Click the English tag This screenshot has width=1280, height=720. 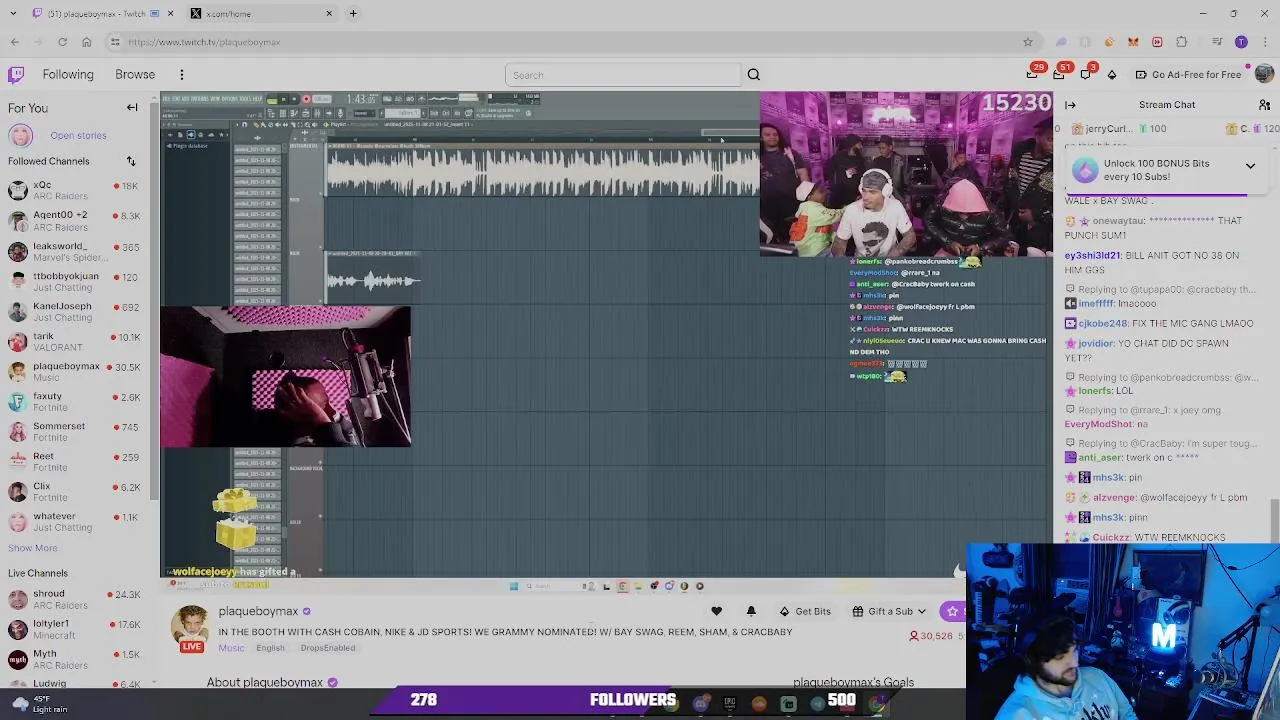(270, 648)
